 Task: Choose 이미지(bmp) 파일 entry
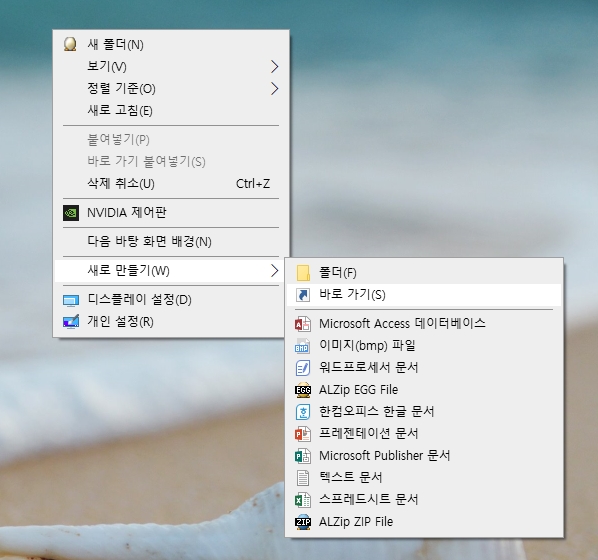[424, 346]
